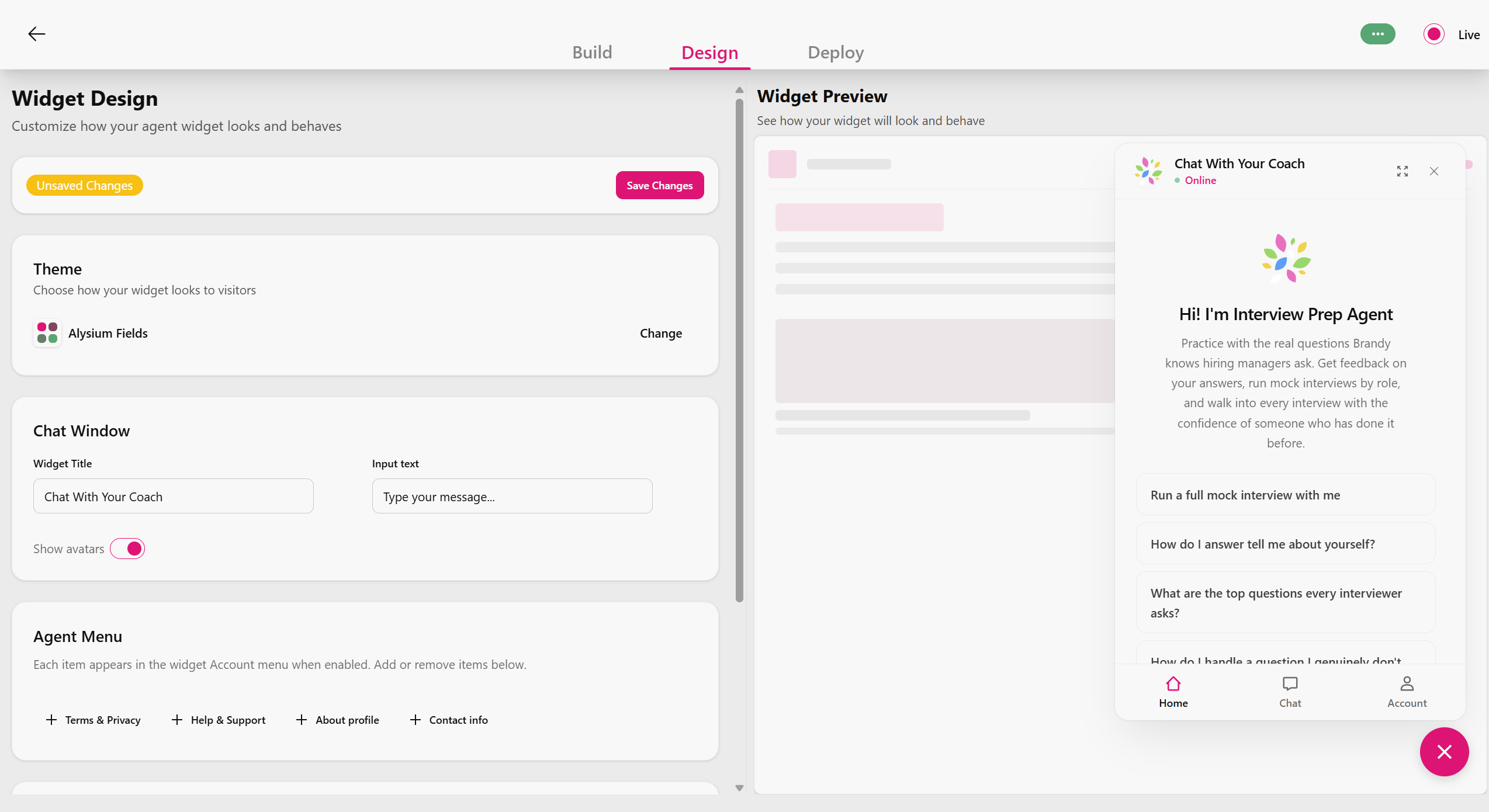This screenshot has height=812, width=1489.
Task: Click the Alysium Fields theme color swatch
Action: point(47,333)
